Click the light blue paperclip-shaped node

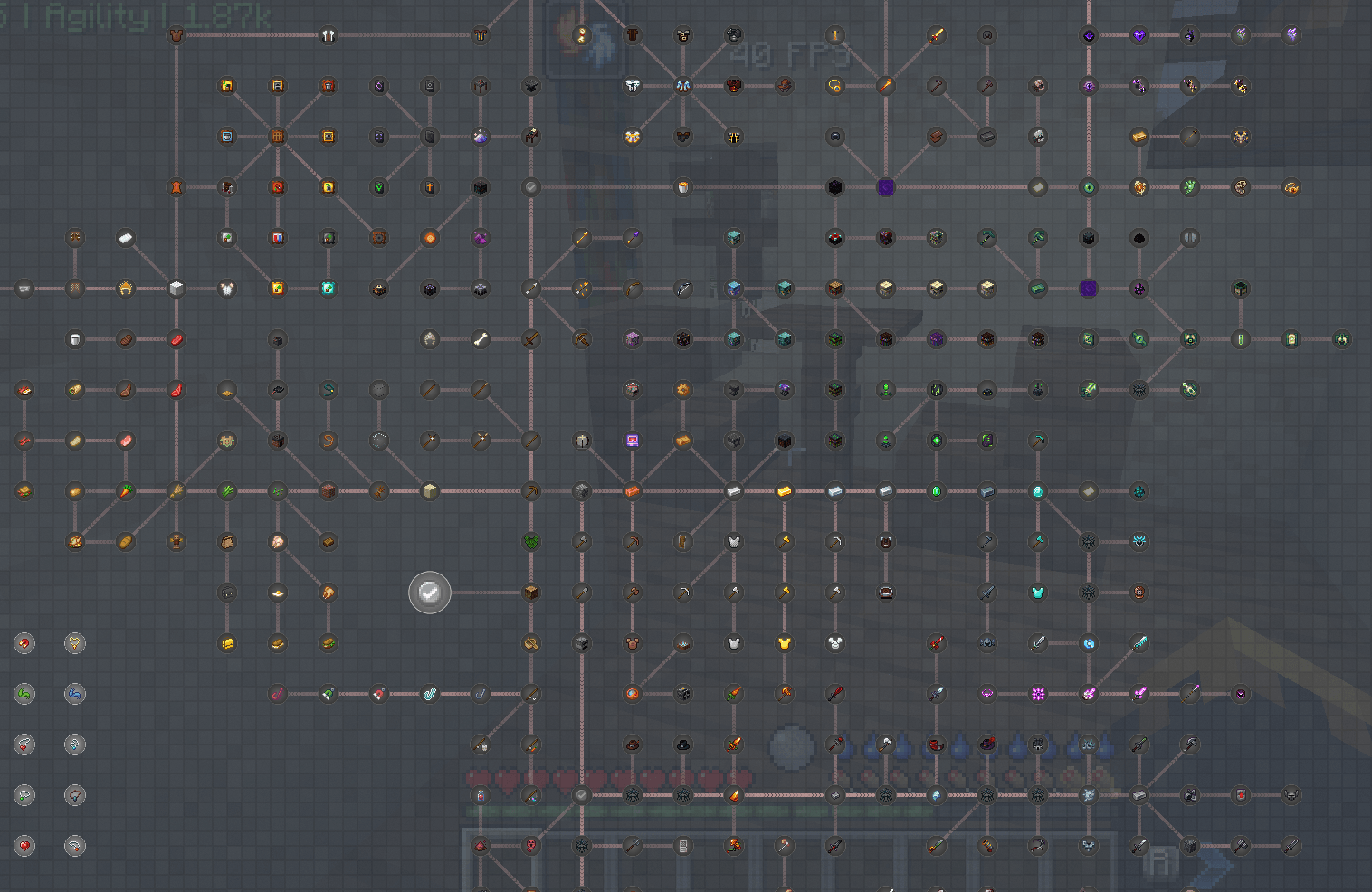pyautogui.click(x=430, y=694)
